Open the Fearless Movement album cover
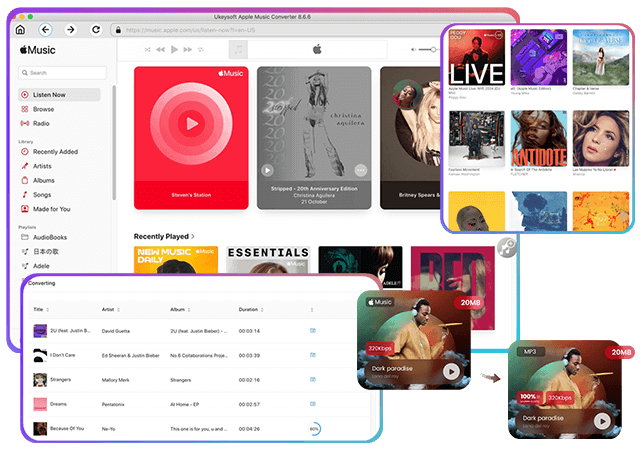640x450 pixels. (x=477, y=138)
